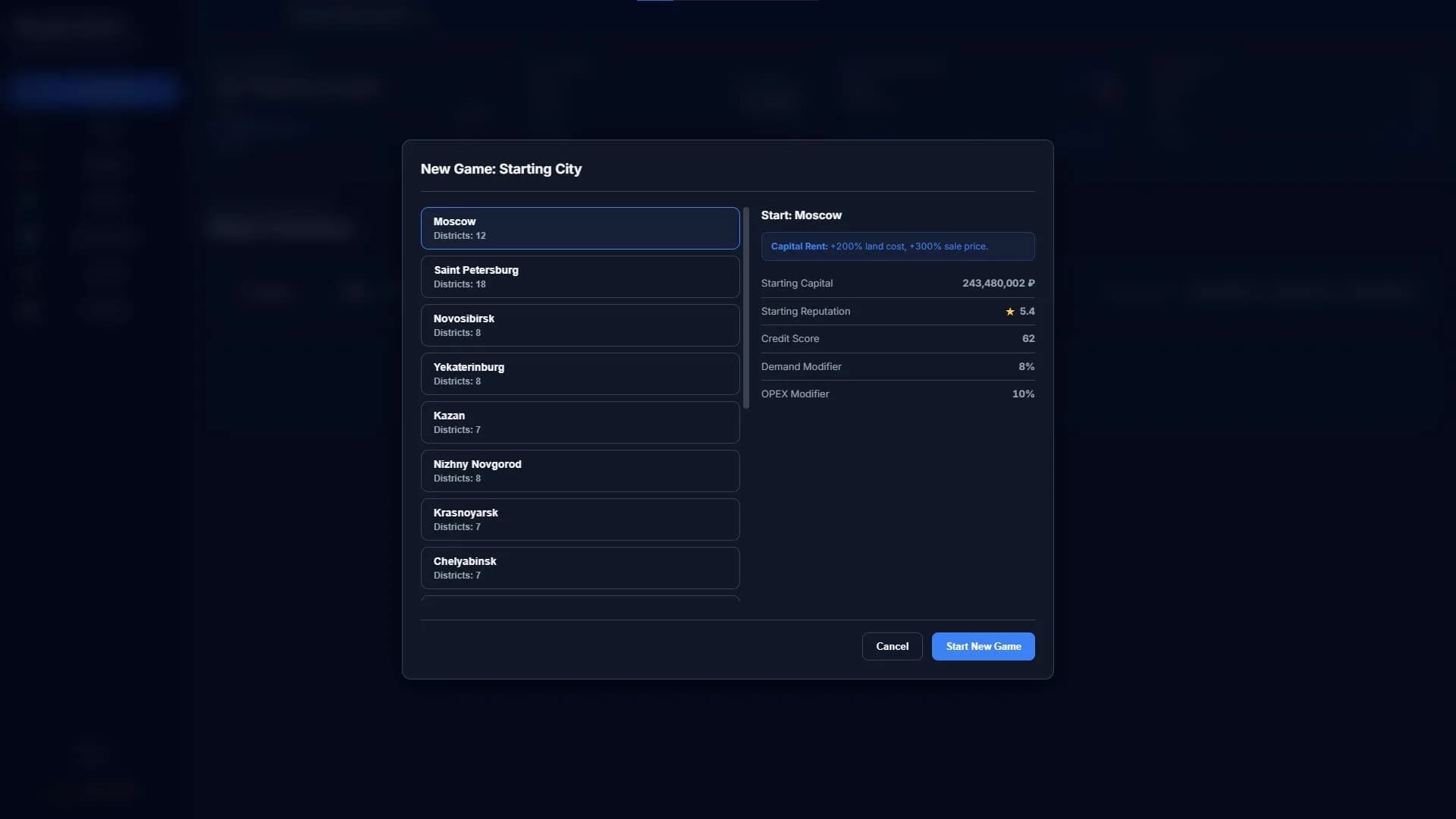Click the Capital Rent info banner
The height and width of the screenshot is (819, 1456).
click(898, 246)
